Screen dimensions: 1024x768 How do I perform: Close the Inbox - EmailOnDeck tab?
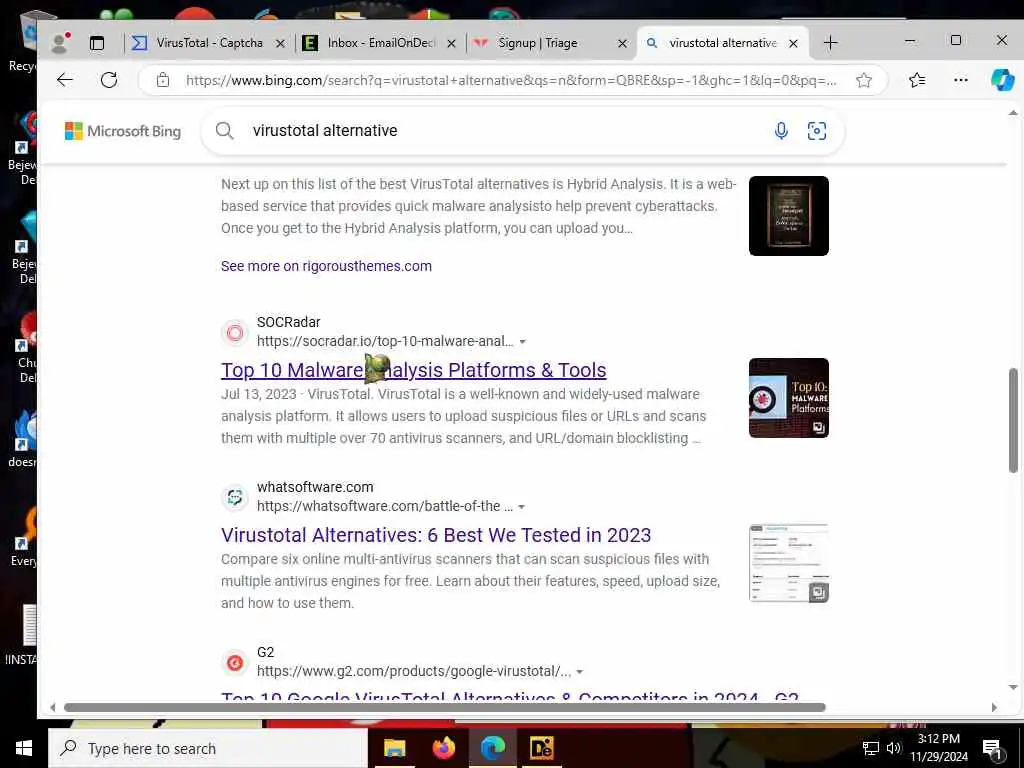tap(451, 44)
